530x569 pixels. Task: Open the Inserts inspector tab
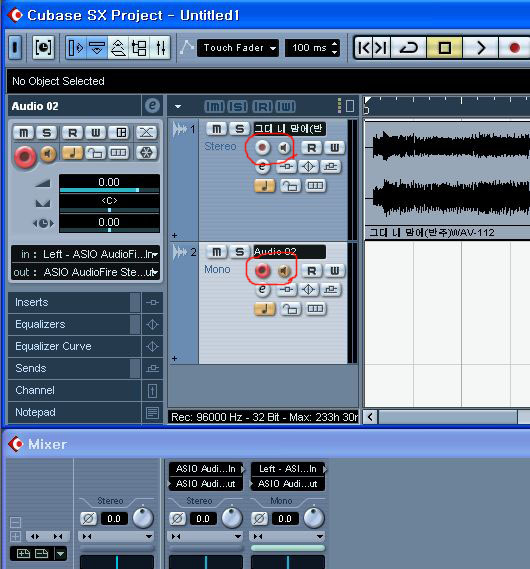pyautogui.click(x=74, y=302)
